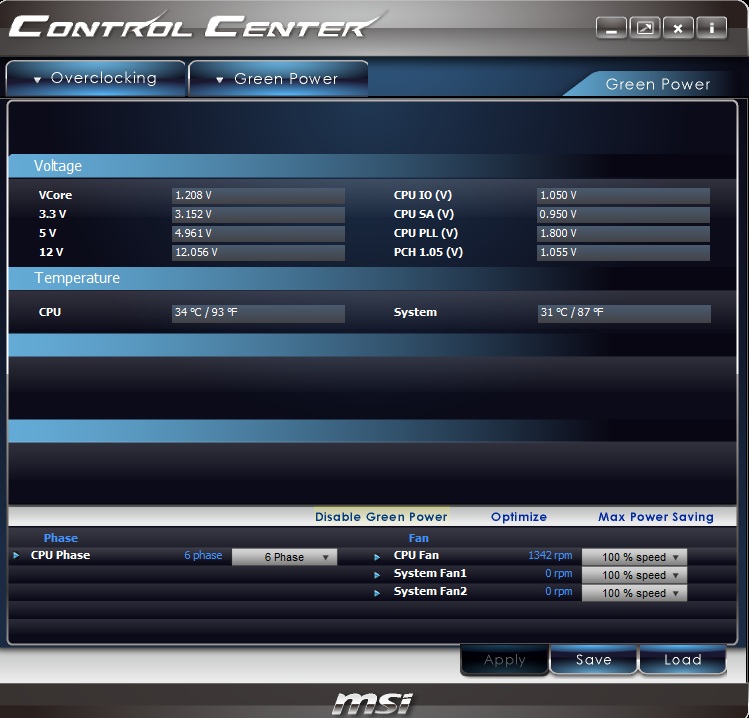The width and height of the screenshot is (749, 718).
Task: Click the 'System' temperature label
Action: (x=415, y=312)
